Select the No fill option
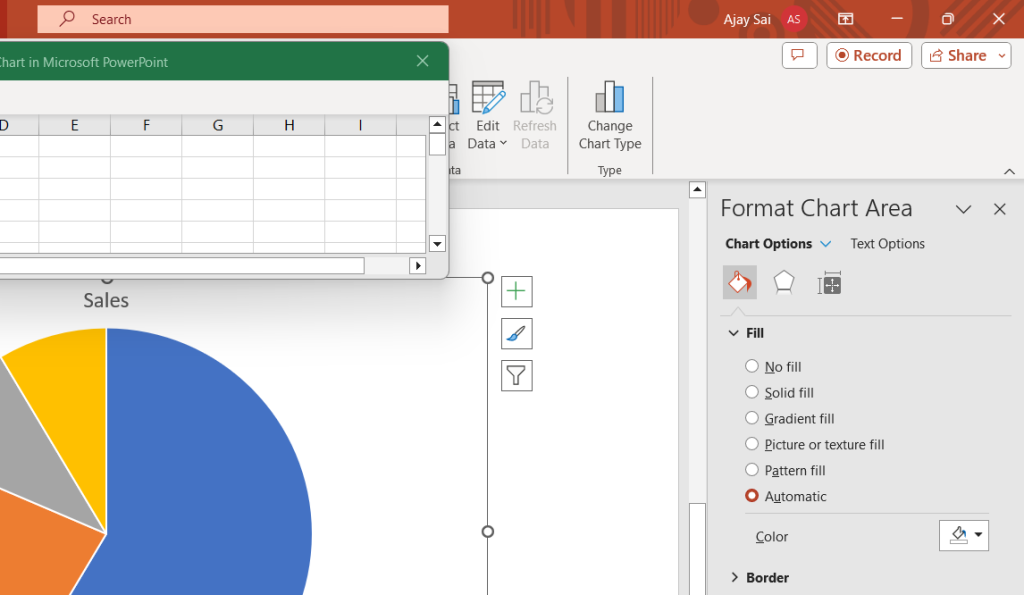This screenshot has width=1024, height=595. click(773, 366)
